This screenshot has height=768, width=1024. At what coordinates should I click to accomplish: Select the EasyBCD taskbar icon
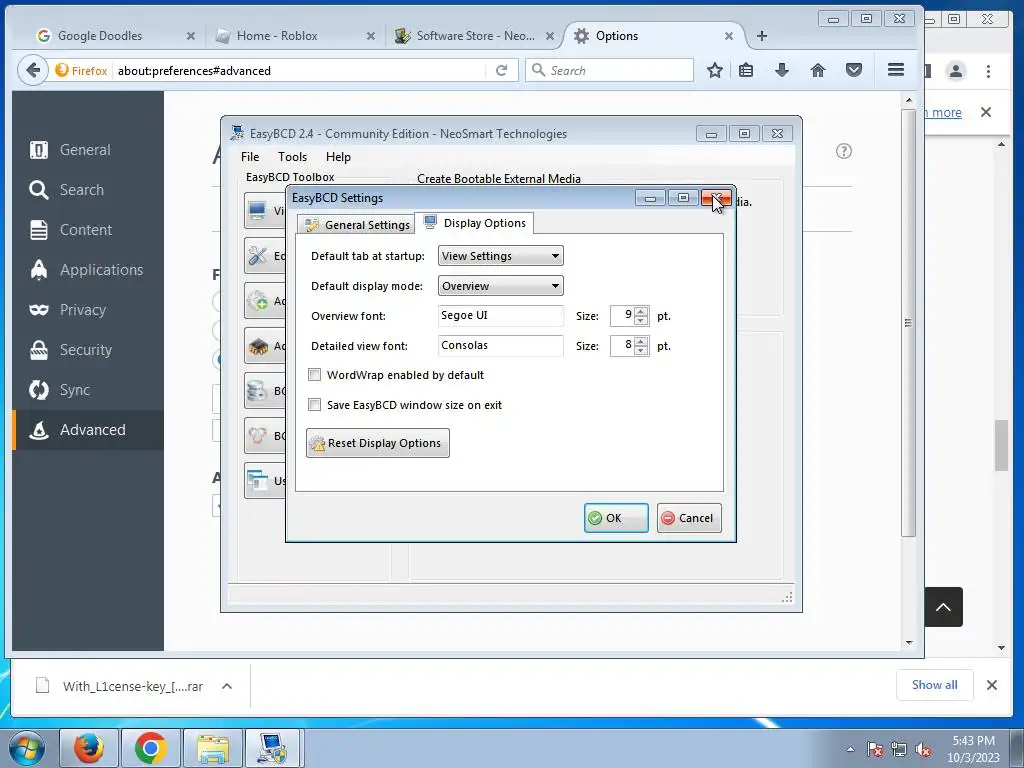pyautogui.click(x=272, y=748)
